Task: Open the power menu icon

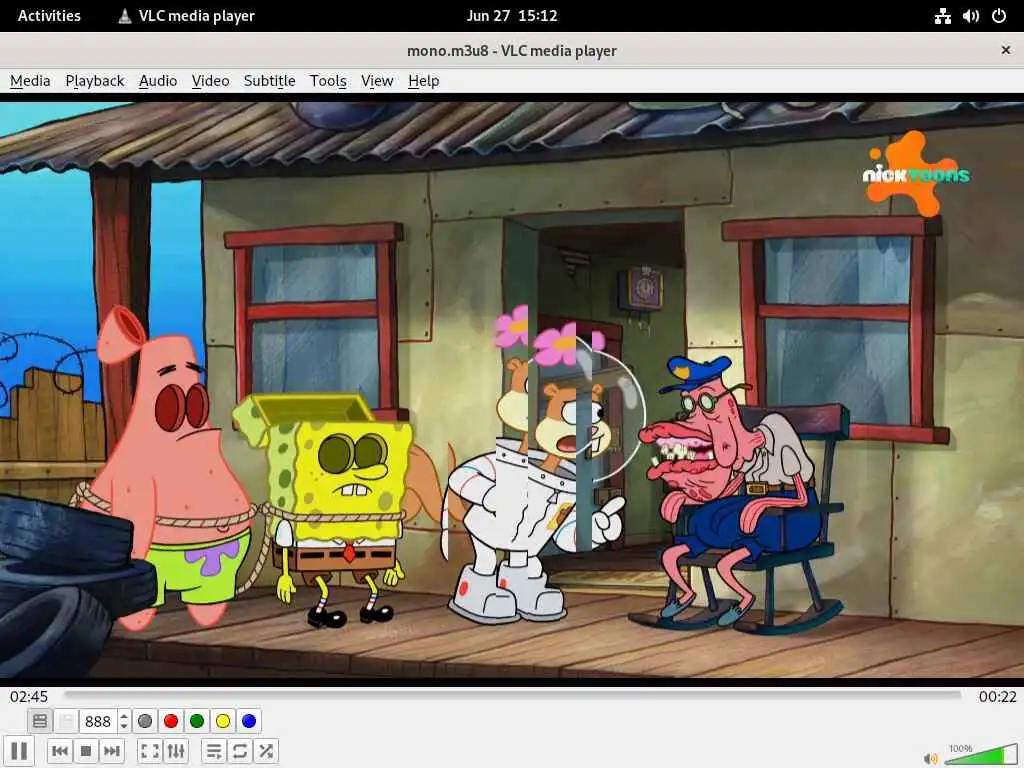Action: coord(999,16)
